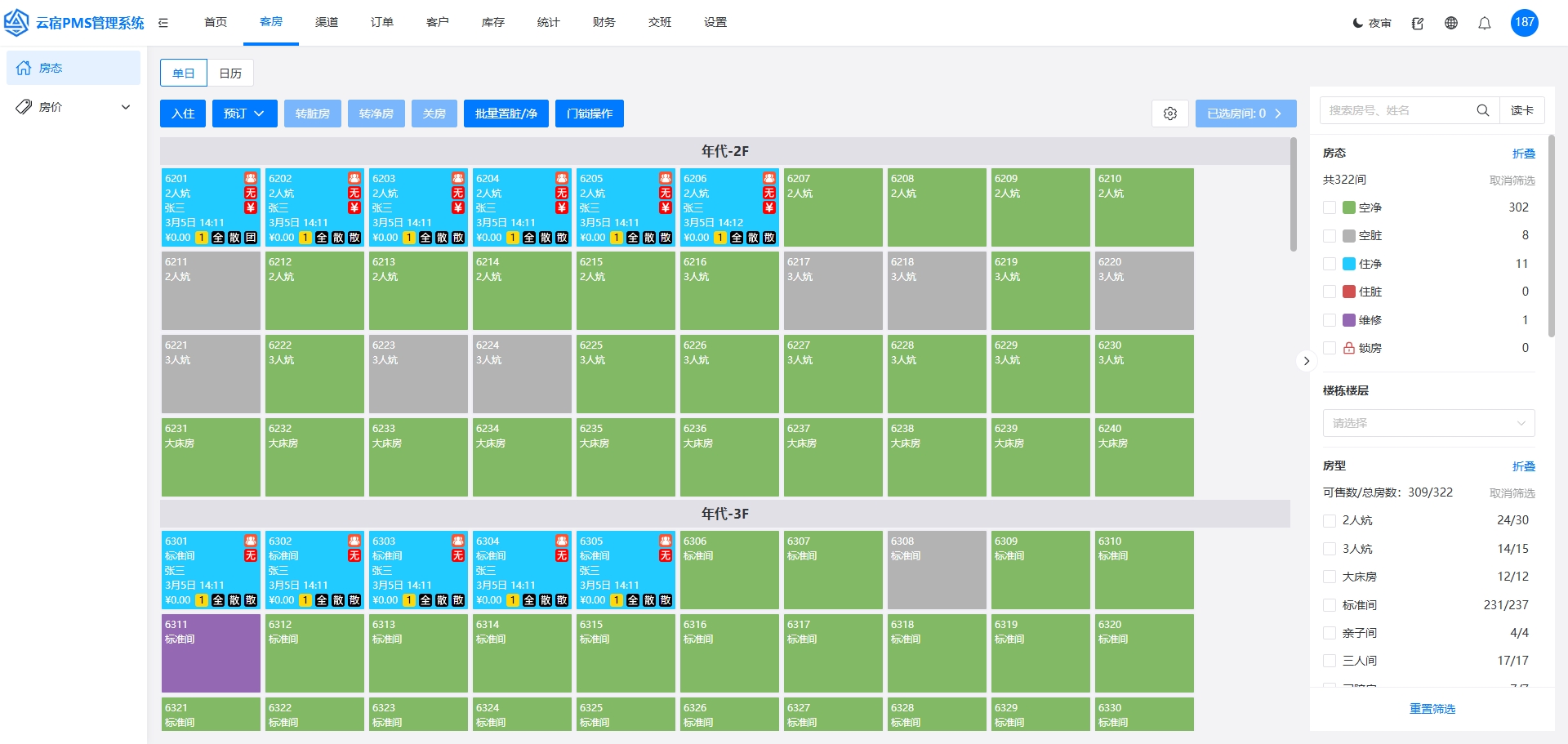
Task: Click the yellow 1 badge on room 6302
Action: click(305, 600)
